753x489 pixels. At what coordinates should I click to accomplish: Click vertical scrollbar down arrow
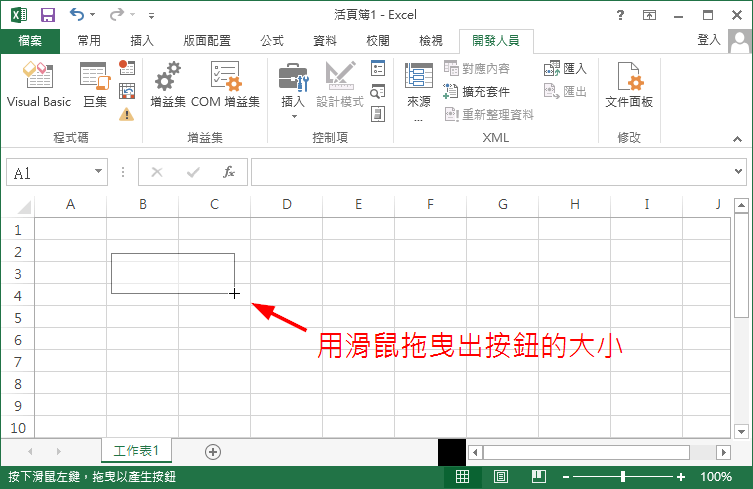pos(741,431)
